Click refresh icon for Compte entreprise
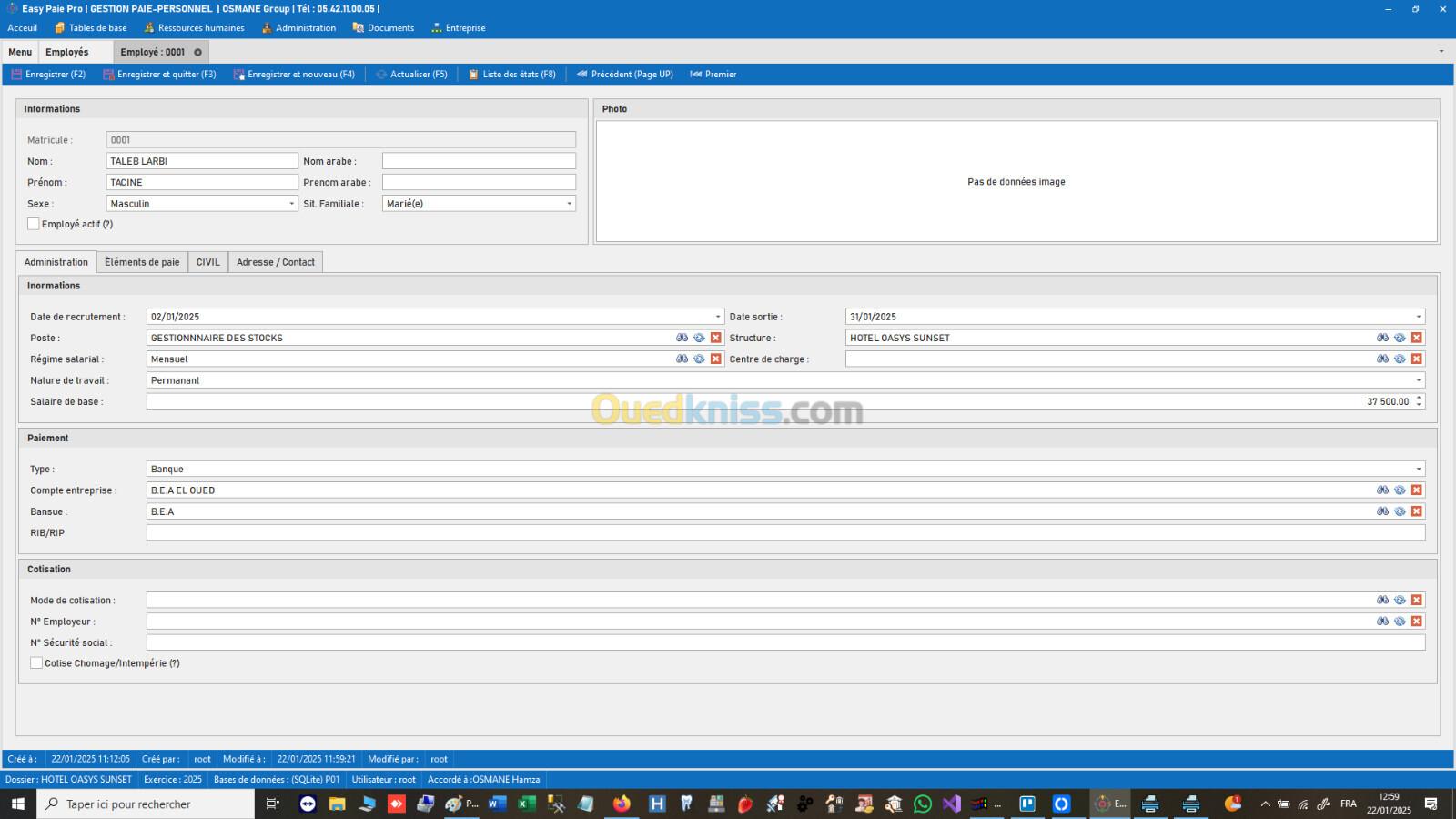This screenshot has height=819, width=1456. [1400, 490]
